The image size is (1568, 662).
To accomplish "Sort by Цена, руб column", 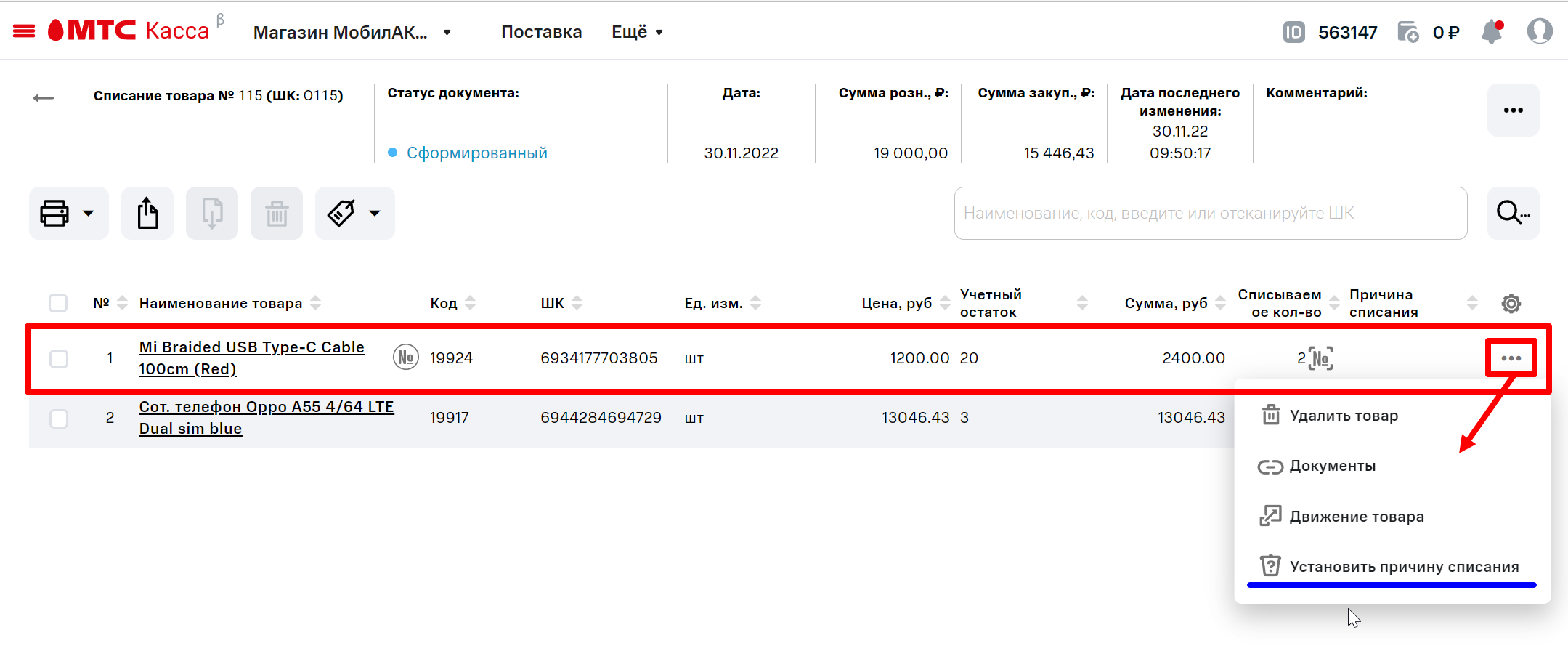I will point(945,303).
